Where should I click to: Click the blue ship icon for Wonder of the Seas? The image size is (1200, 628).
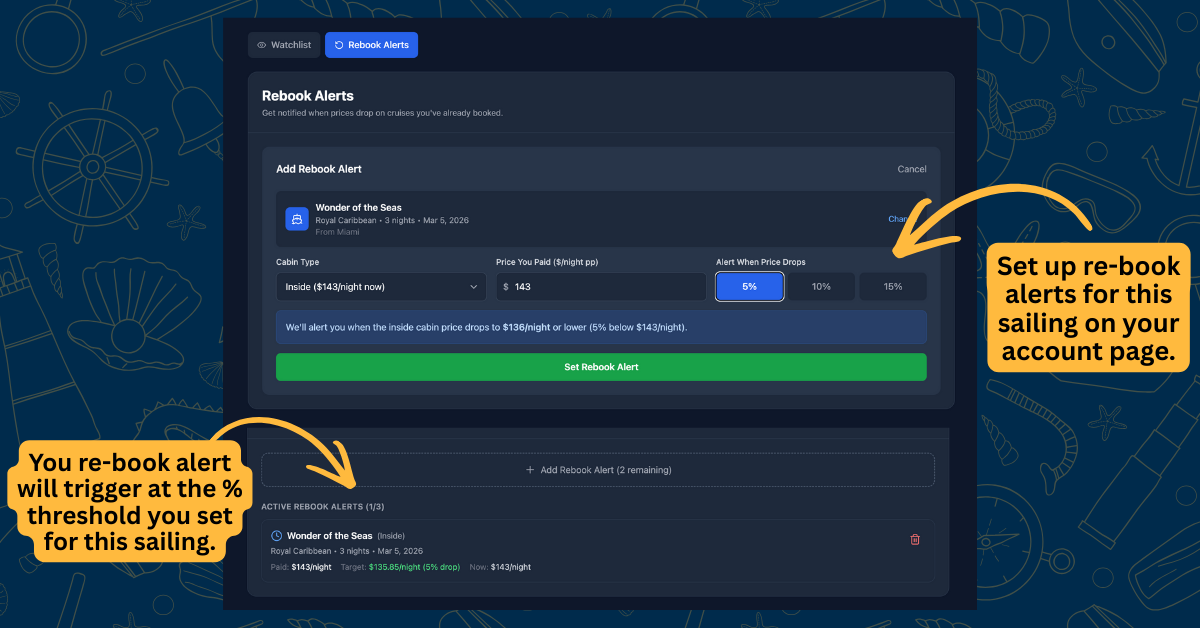(296, 218)
